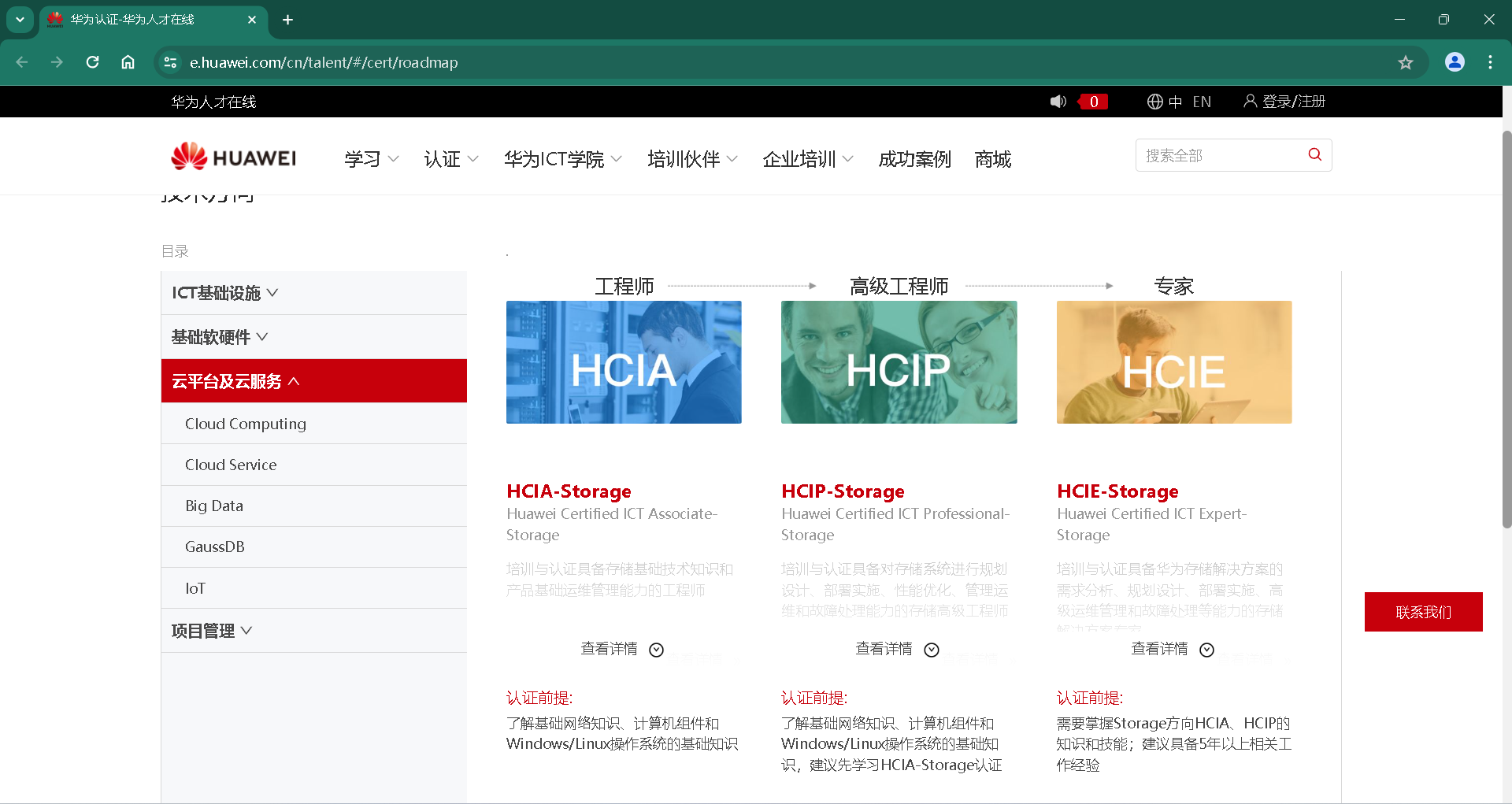Click 查看详情 under HCIP-Storage
The image size is (1512, 804).
pos(884,649)
